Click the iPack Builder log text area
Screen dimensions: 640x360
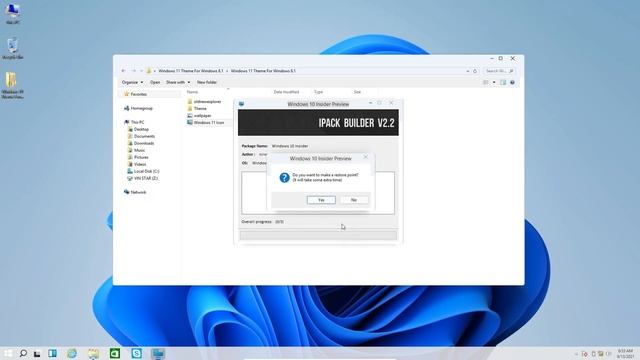(318, 193)
